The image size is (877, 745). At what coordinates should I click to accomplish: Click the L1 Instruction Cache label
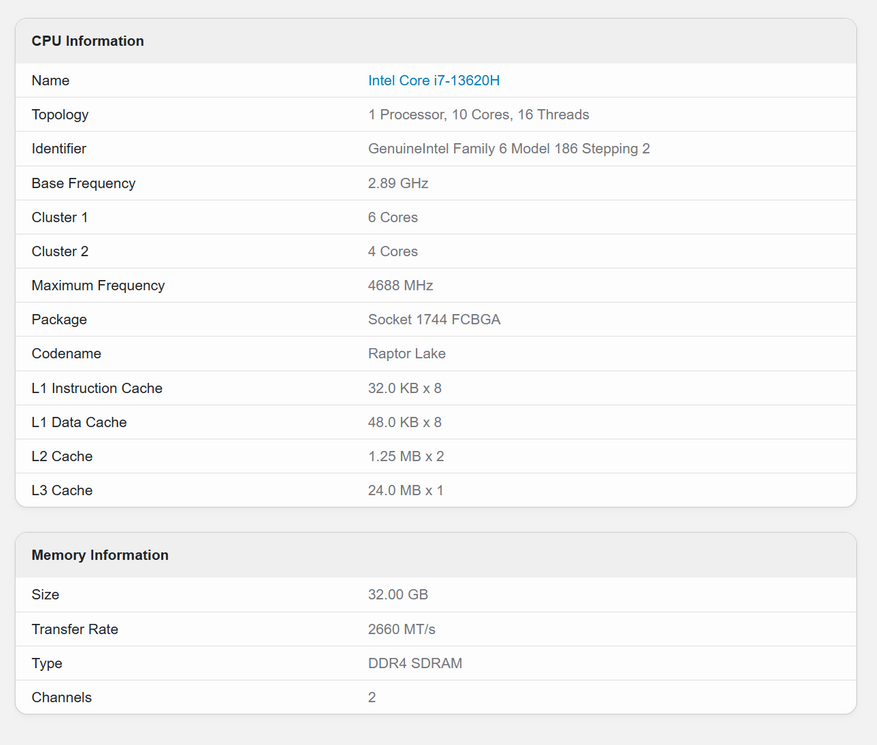(97, 388)
